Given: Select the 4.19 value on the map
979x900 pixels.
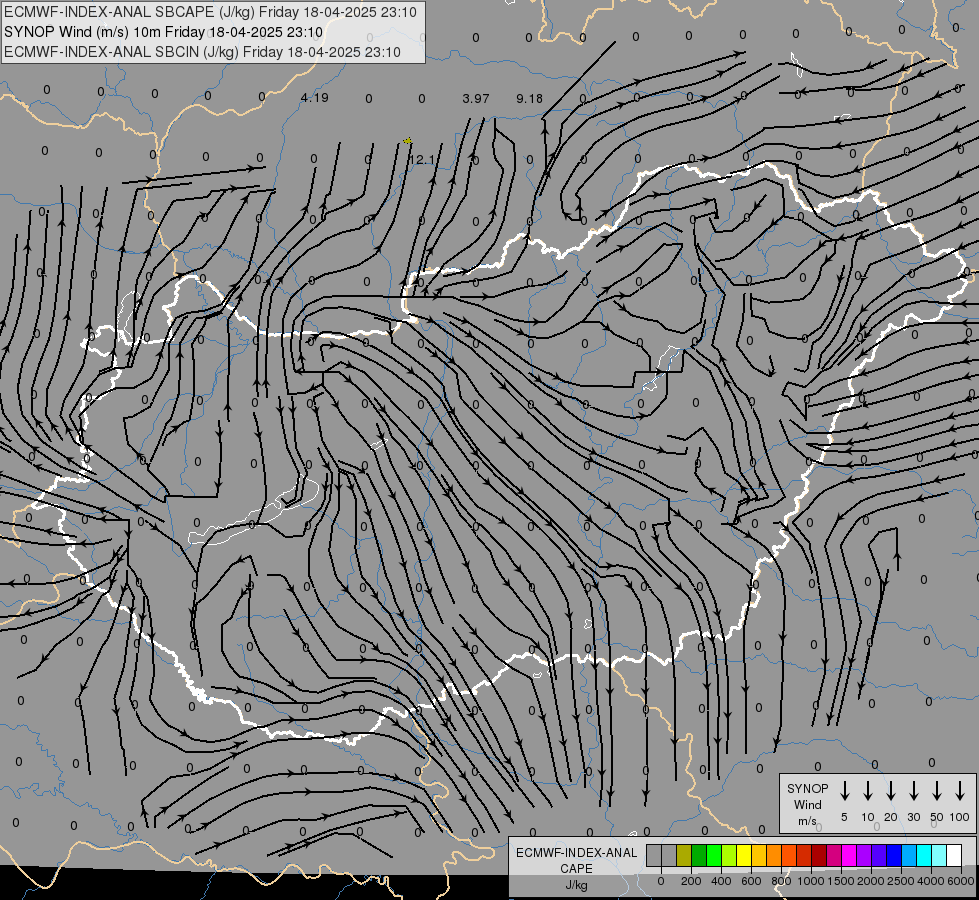Looking at the screenshot, I should coord(314,98).
